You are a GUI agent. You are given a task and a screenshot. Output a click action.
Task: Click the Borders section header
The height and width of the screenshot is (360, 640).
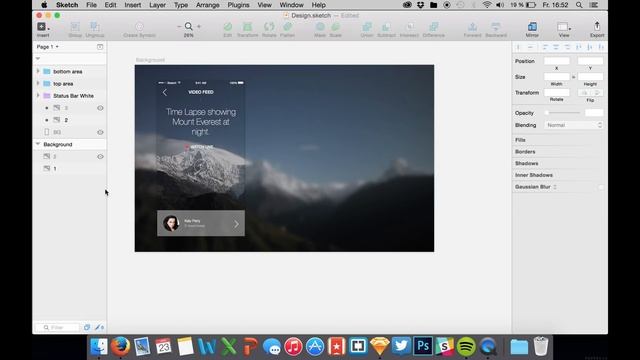pos(525,152)
